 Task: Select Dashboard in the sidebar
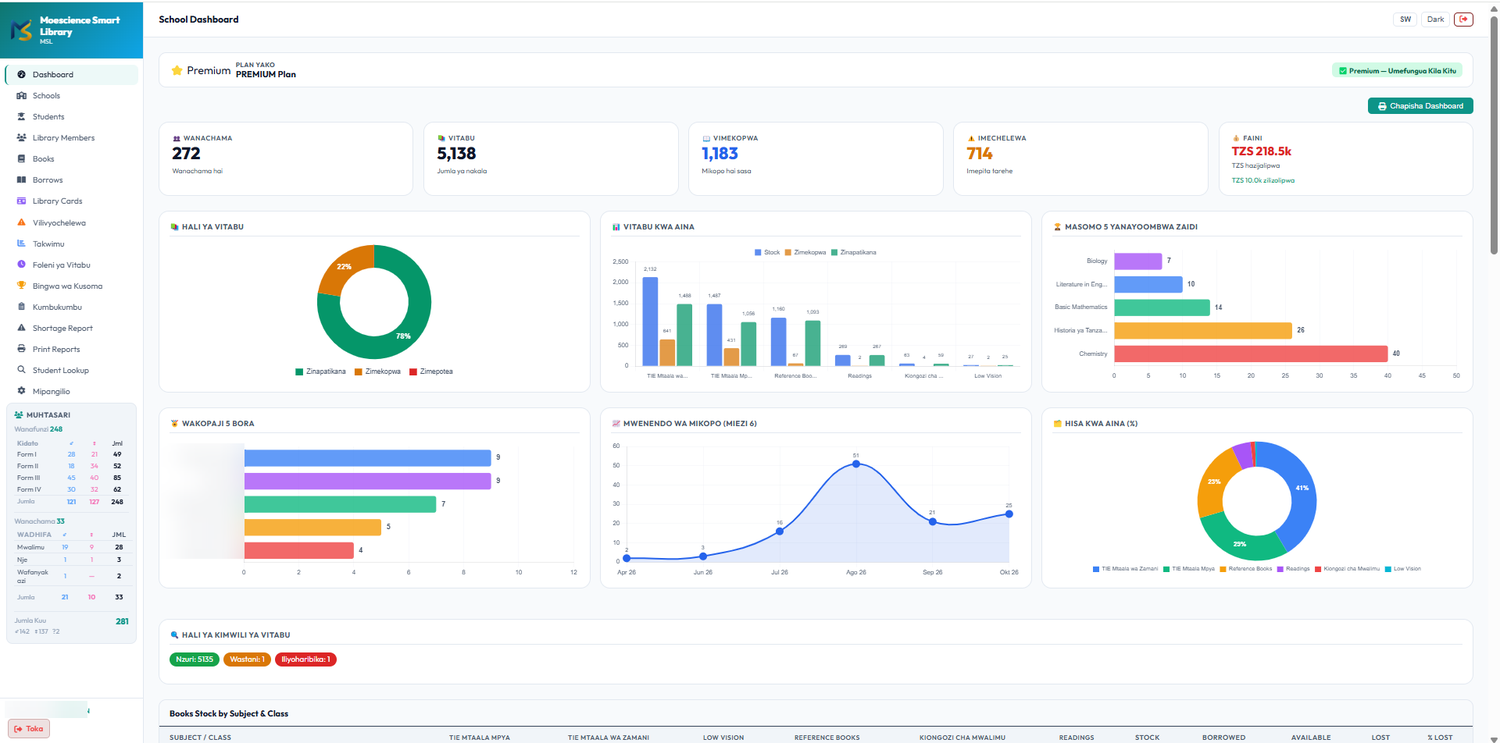72,74
